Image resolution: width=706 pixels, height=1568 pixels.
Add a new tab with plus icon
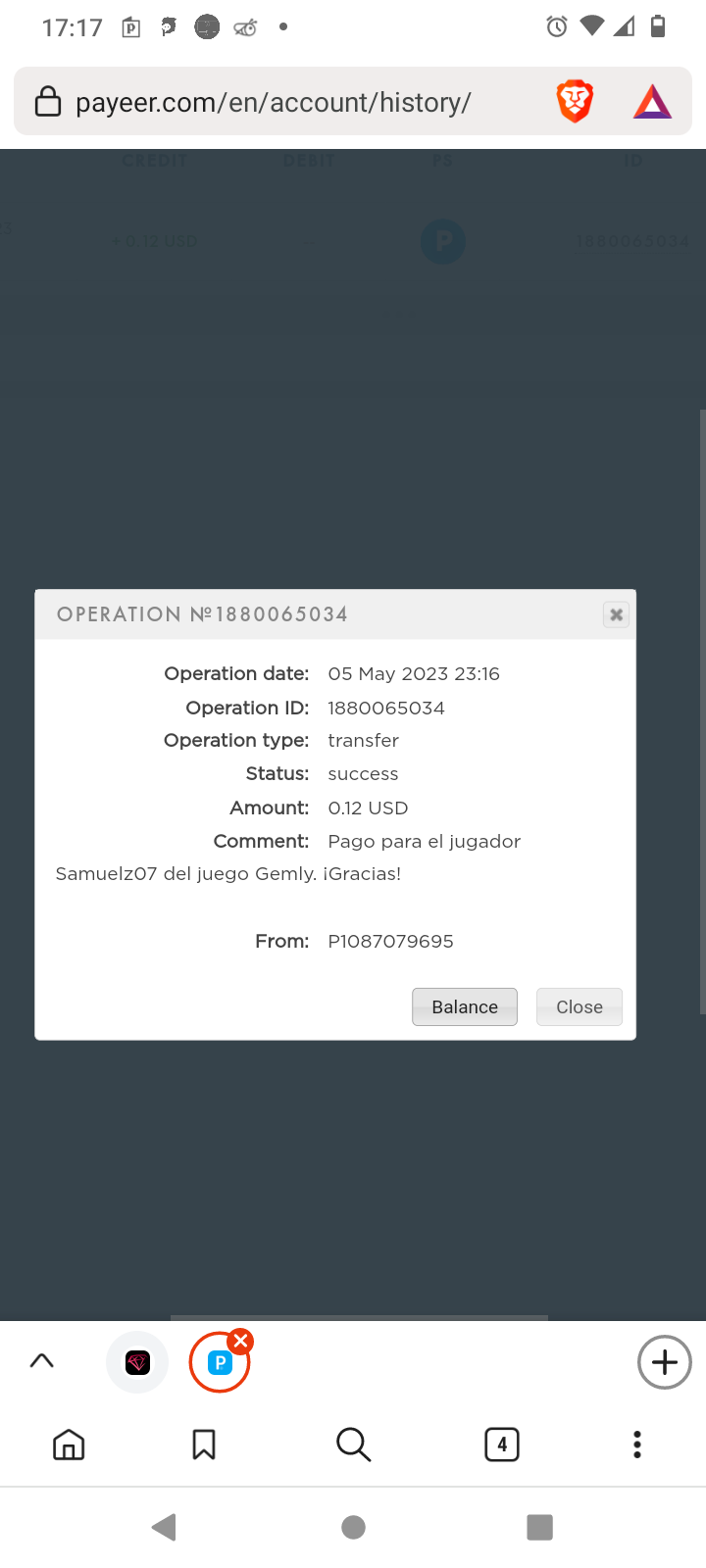664,1362
